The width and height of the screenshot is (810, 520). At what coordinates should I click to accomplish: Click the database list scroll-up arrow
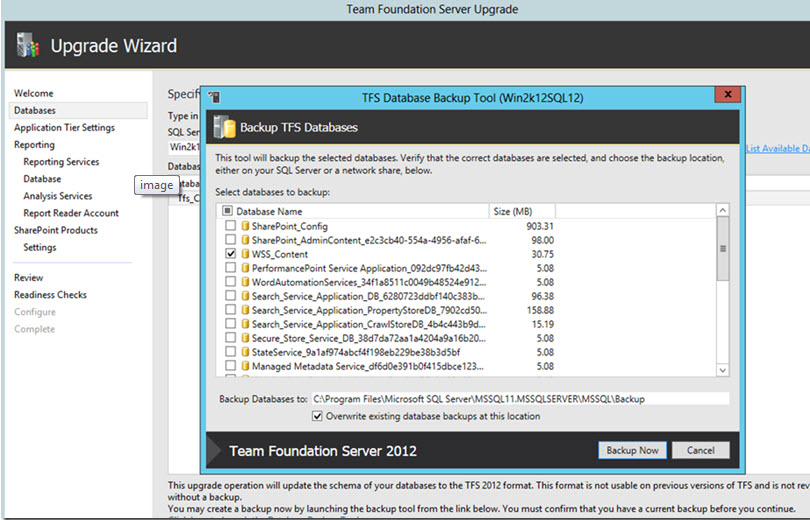point(723,210)
